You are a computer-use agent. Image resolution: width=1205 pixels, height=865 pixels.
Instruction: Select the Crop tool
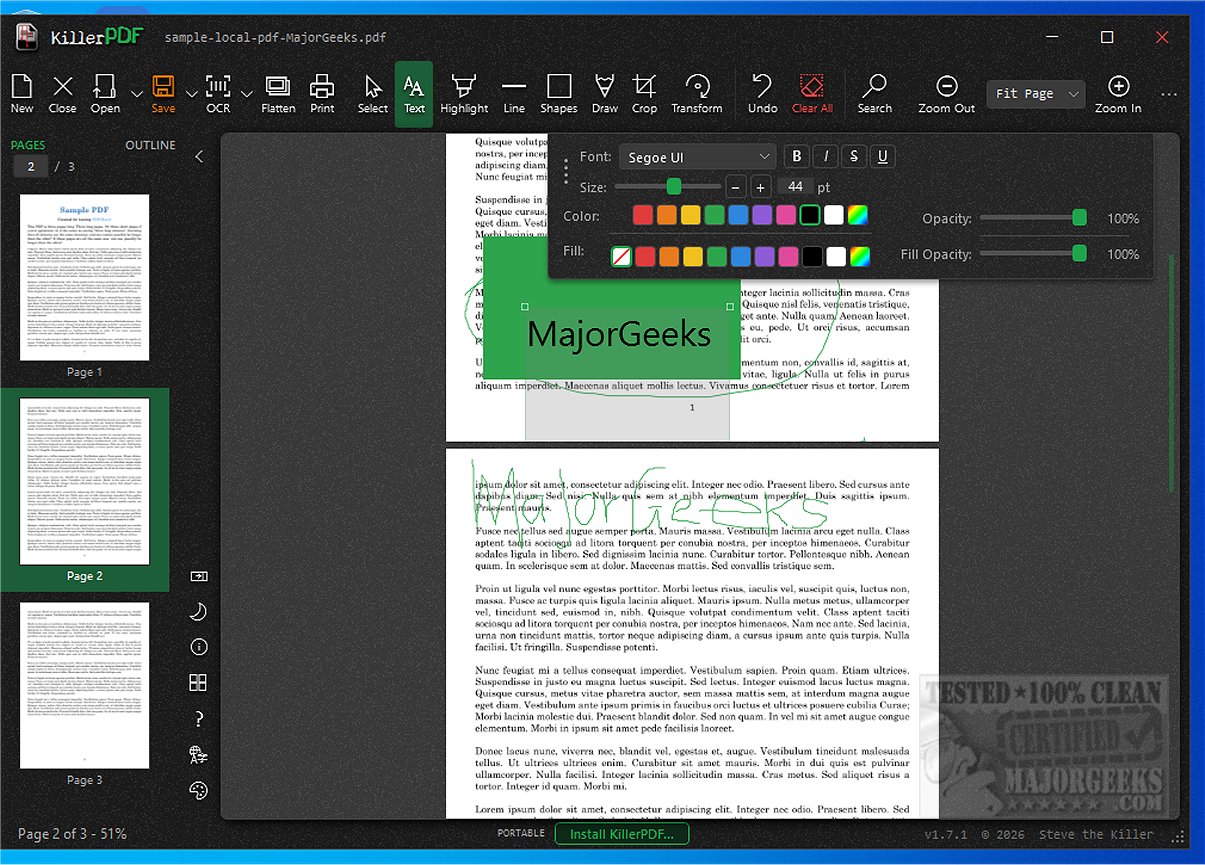[x=645, y=94]
